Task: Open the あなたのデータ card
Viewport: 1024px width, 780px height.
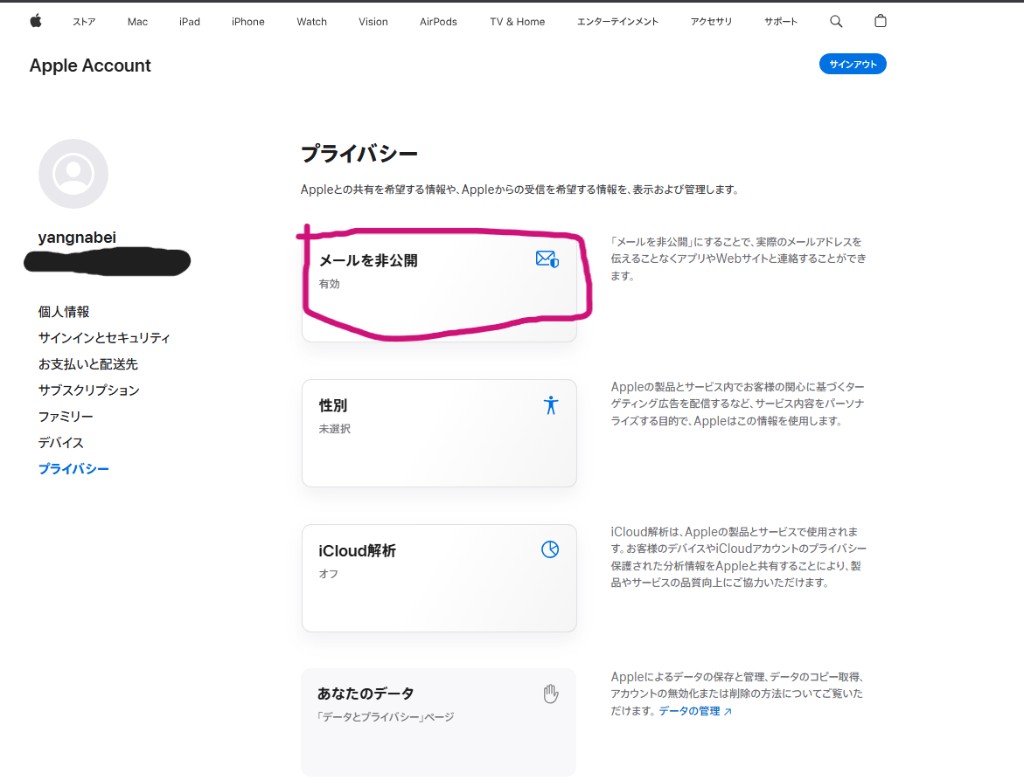Action: tap(439, 723)
